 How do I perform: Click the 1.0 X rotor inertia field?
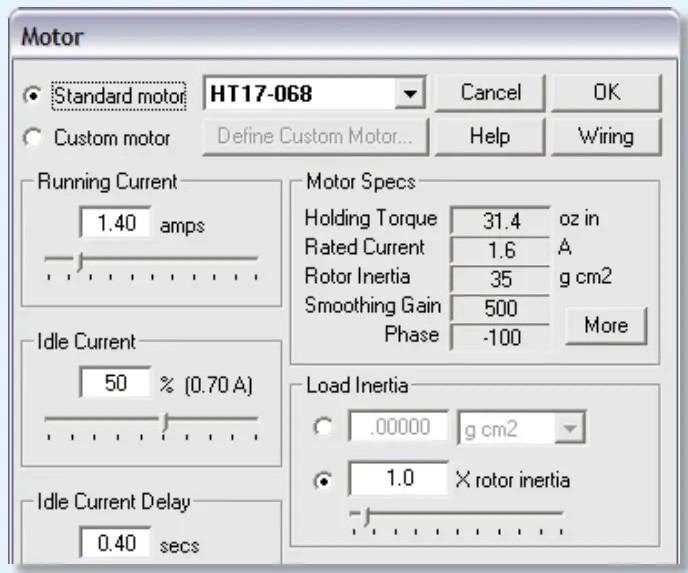tap(398, 478)
